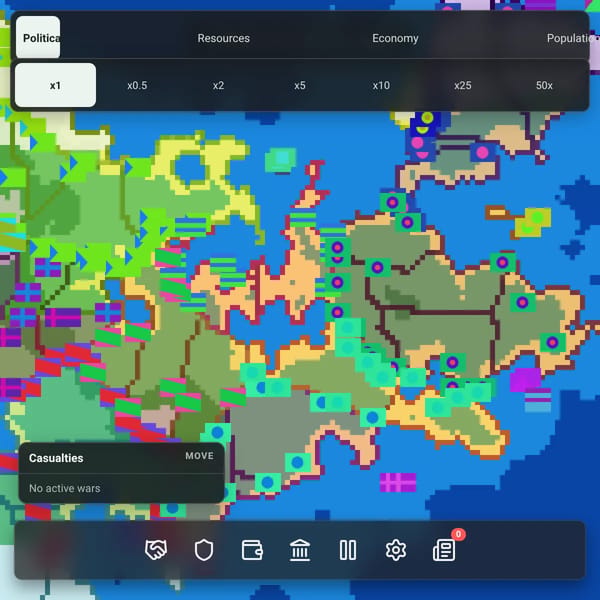Set game speed to x2
Screen dimensions: 600x600
click(x=218, y=85)
